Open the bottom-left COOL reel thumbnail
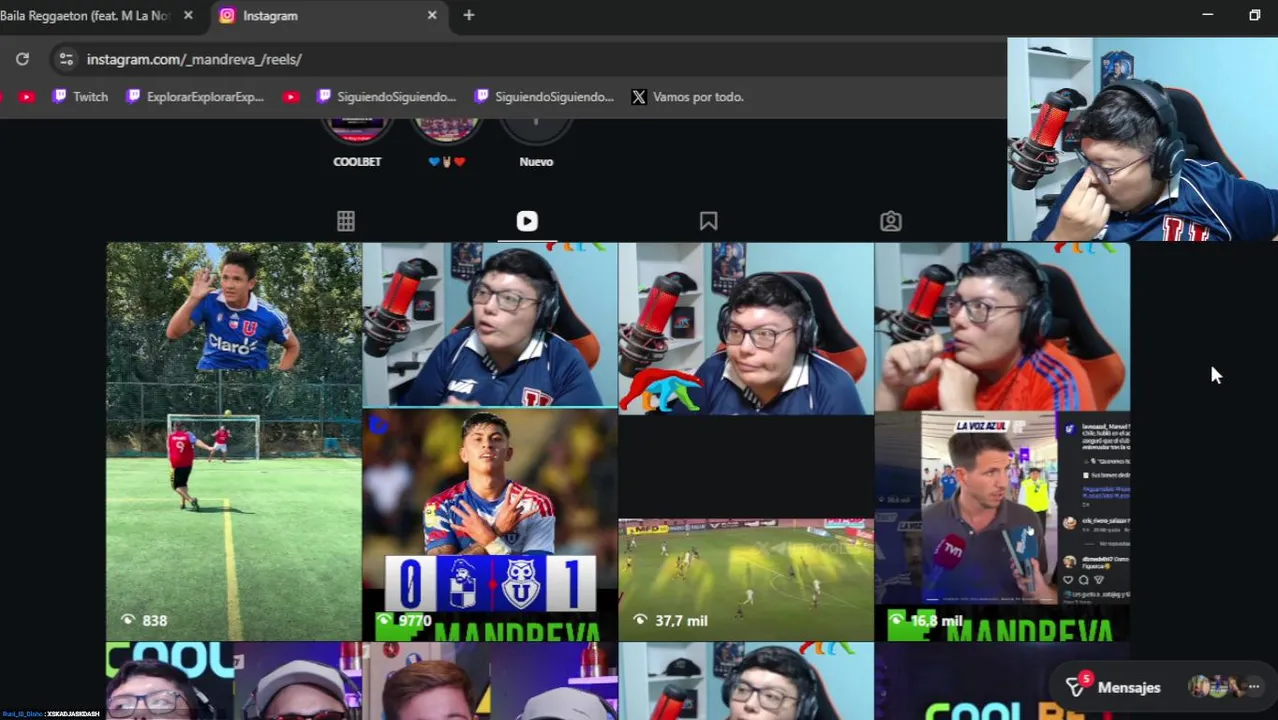 point(234,681)
